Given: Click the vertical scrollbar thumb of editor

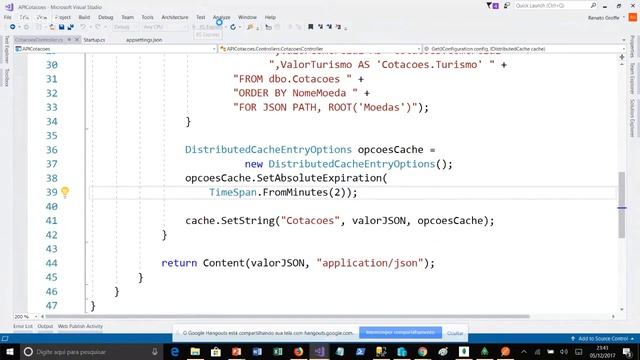Looking at the screenshot, I should click(x=622, y=205).
